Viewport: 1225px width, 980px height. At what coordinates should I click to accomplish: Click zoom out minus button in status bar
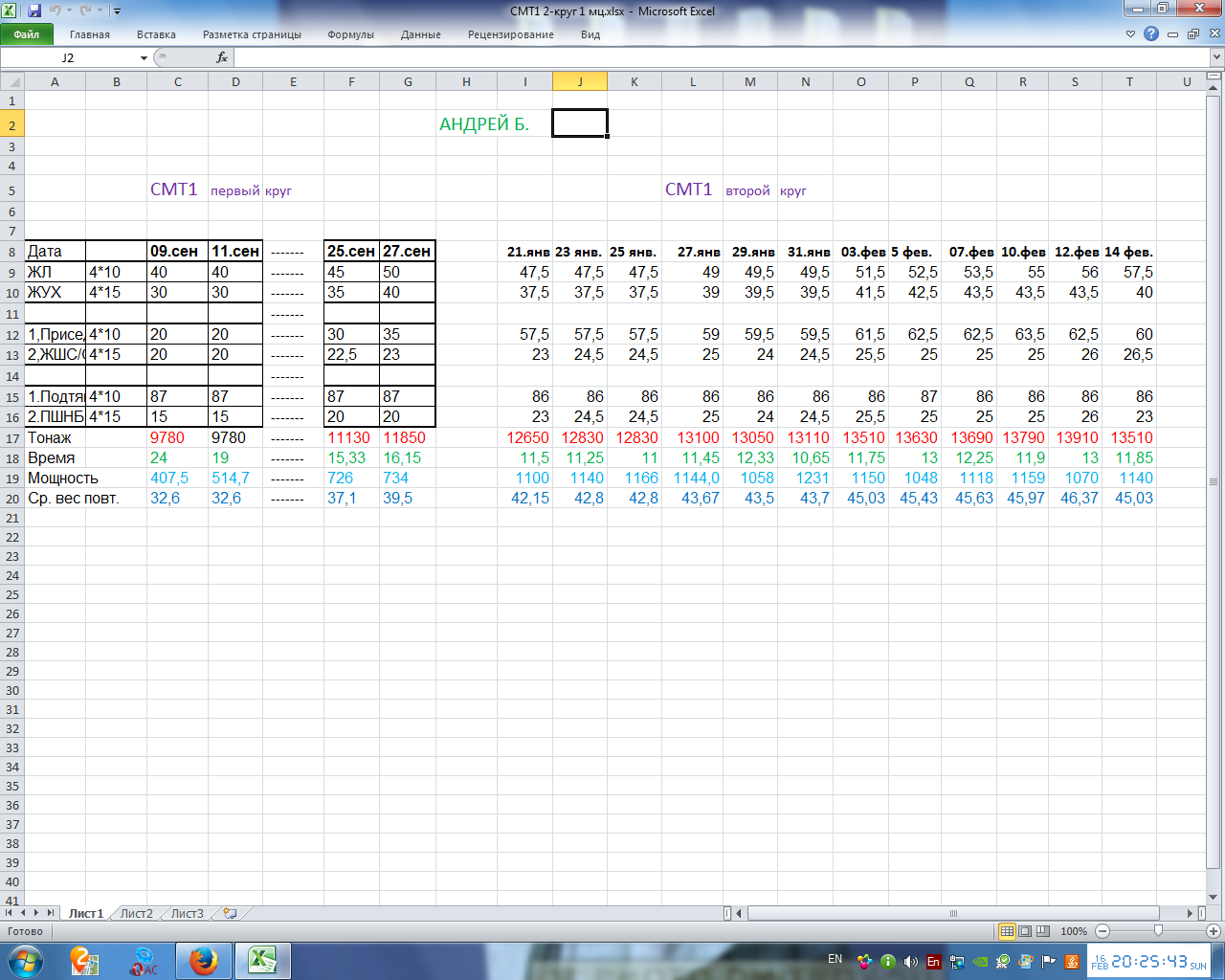[x=1102, y=931]
